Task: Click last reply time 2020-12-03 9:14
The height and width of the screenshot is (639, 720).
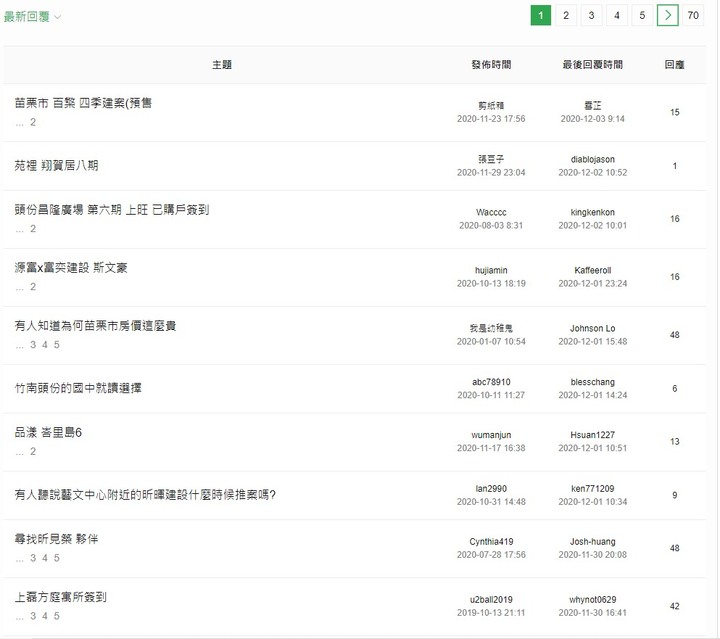Action: tap(592, 119)
